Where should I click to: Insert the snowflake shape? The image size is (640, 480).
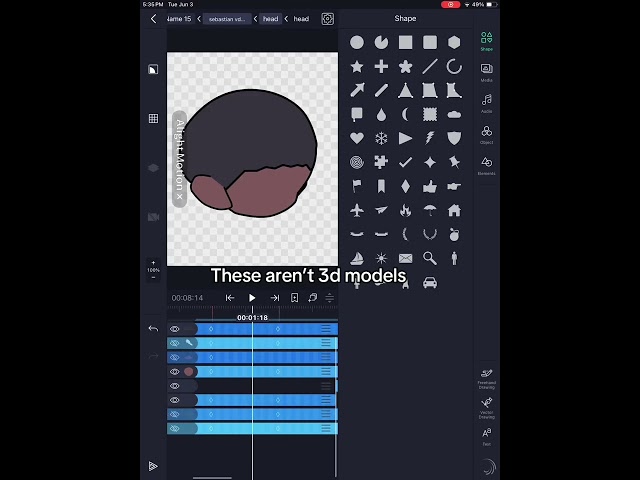pos(381,138)
